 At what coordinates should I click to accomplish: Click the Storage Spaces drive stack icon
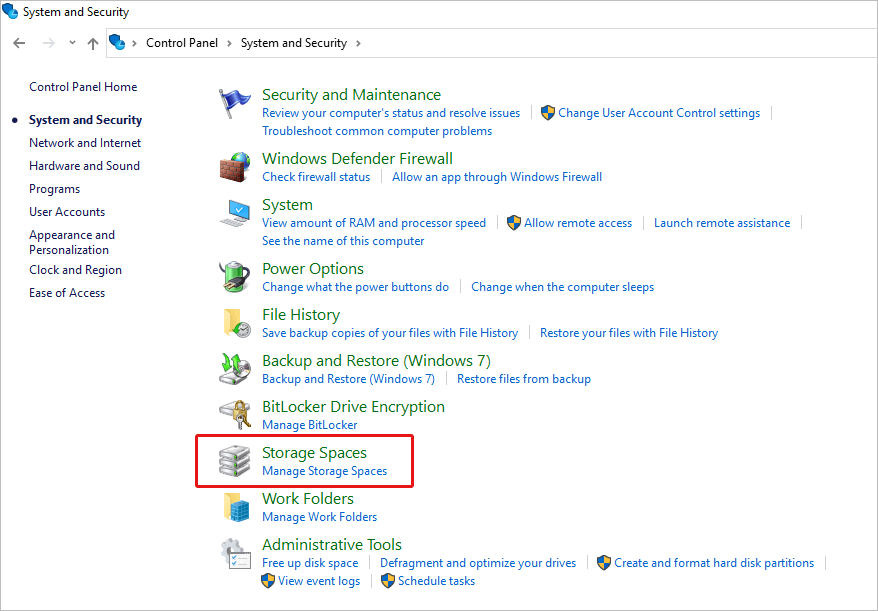[x=235, y=461]
